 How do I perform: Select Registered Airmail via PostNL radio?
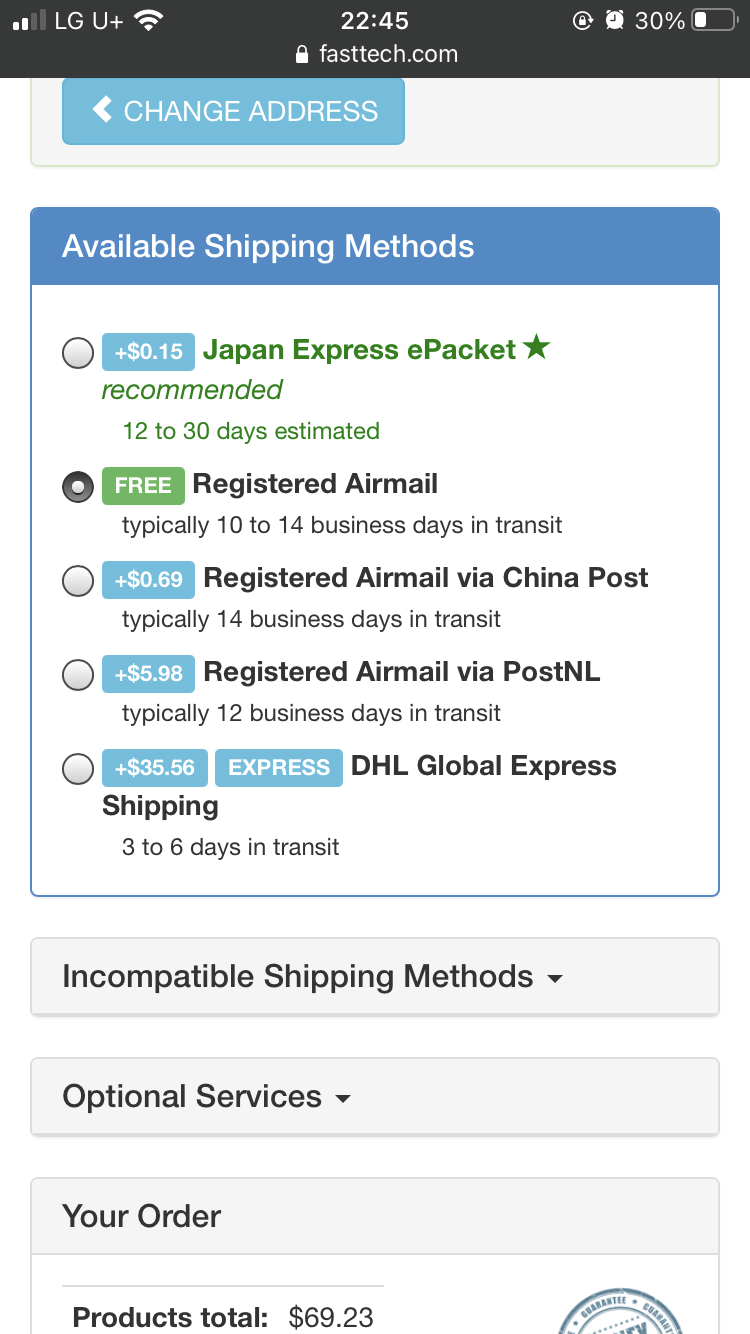[78, 675]
